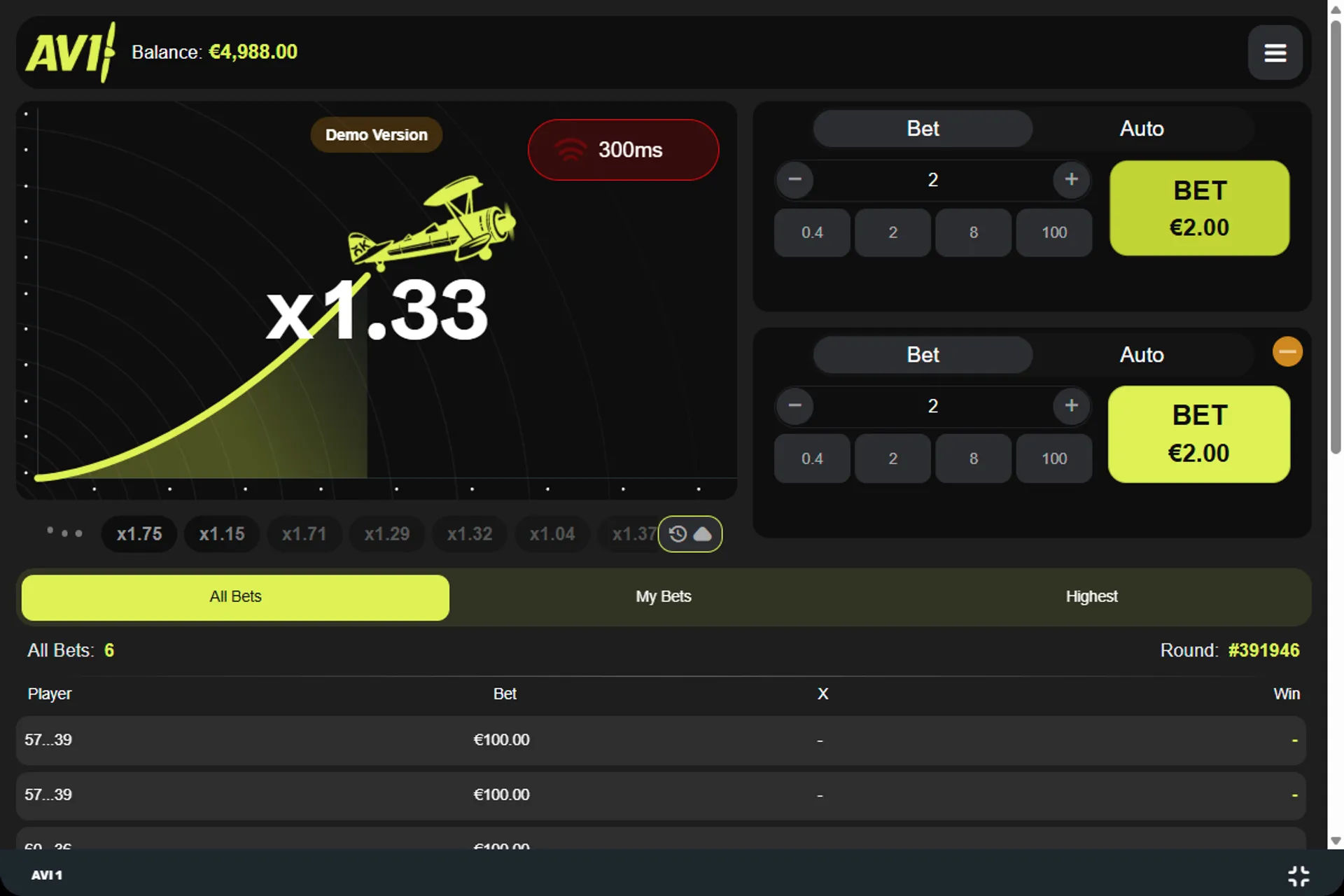
Task: Click the first bet amount field
Action: pyautogui.click(x=933, y=180)
